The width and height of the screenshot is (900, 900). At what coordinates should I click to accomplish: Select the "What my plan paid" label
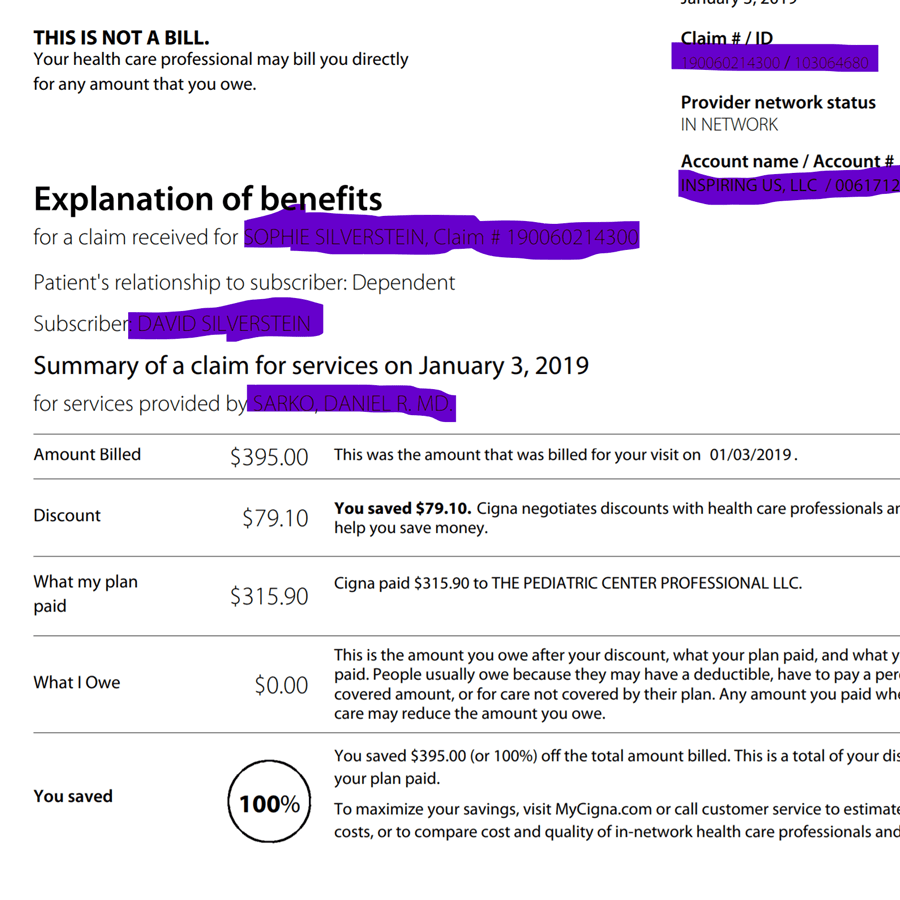[85, 594]
